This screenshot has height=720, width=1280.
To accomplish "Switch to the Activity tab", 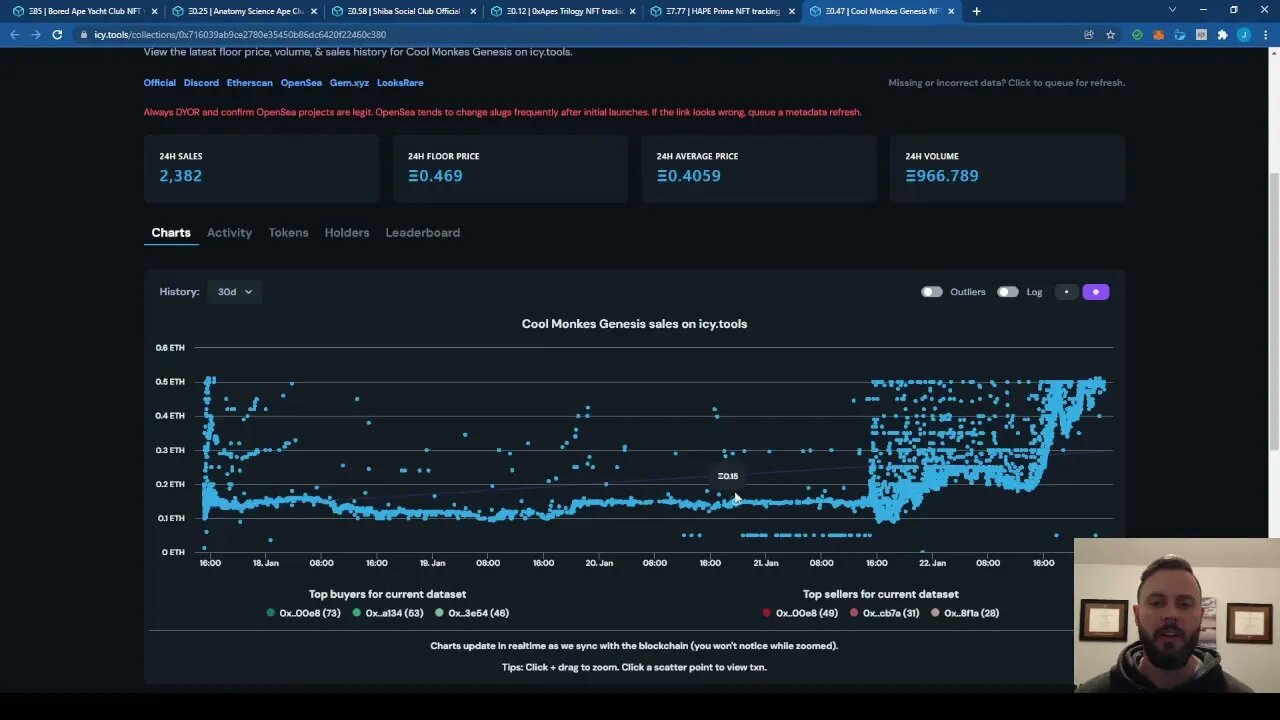I will point(229,232).
